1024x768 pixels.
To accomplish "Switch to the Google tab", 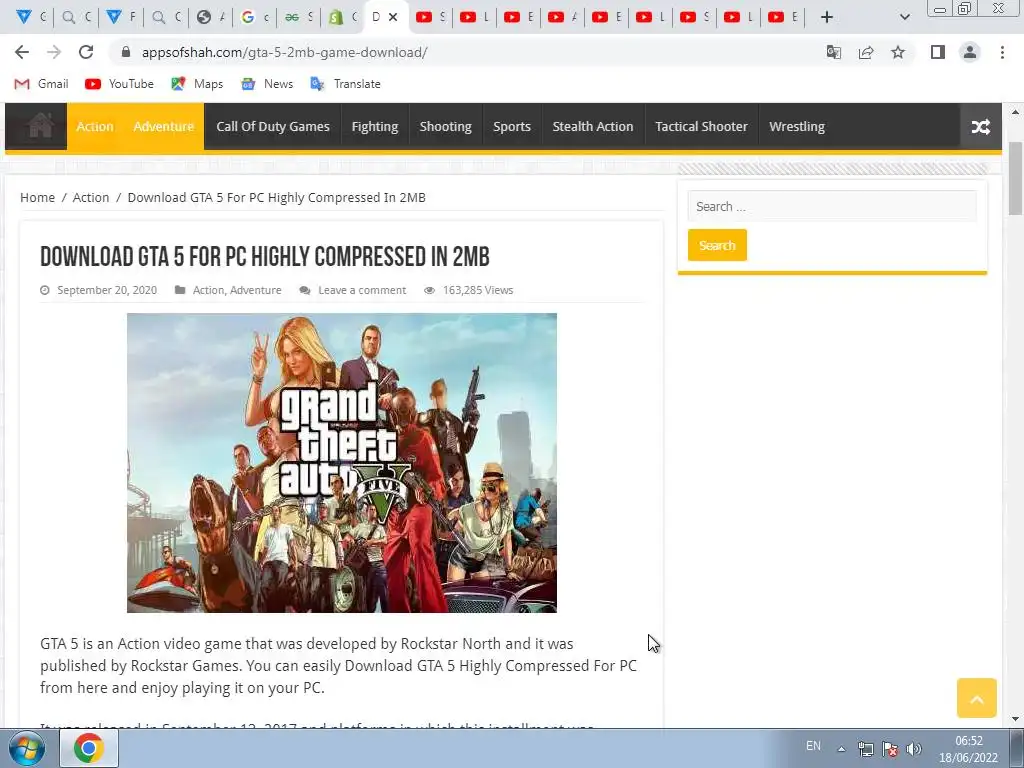I will (254, 17).
